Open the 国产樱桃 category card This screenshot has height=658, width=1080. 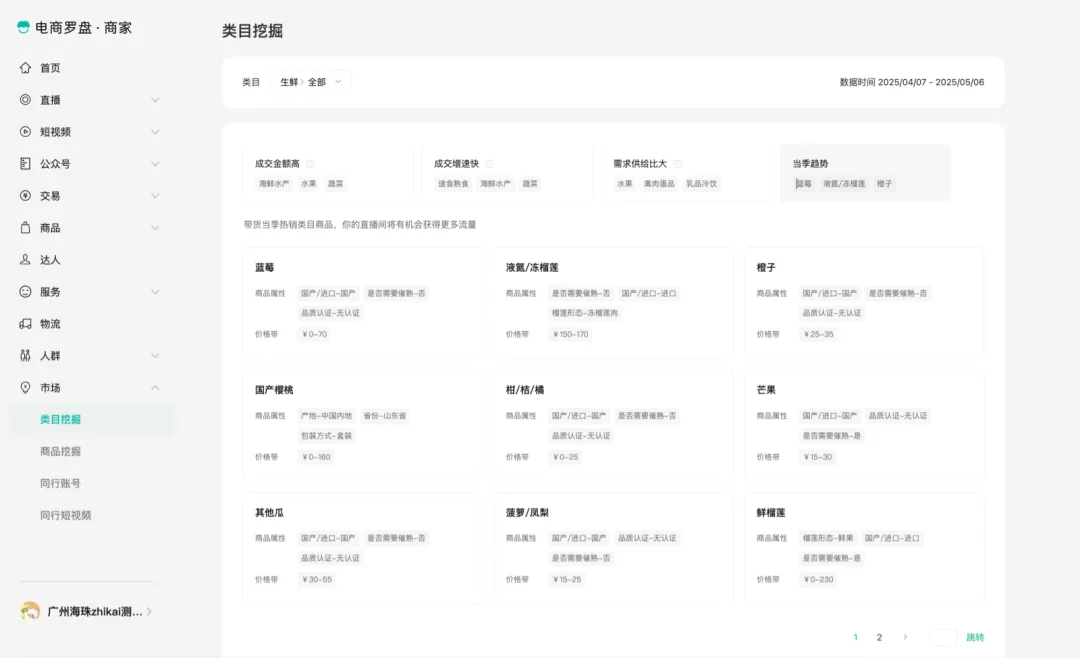tap(362, 424)
